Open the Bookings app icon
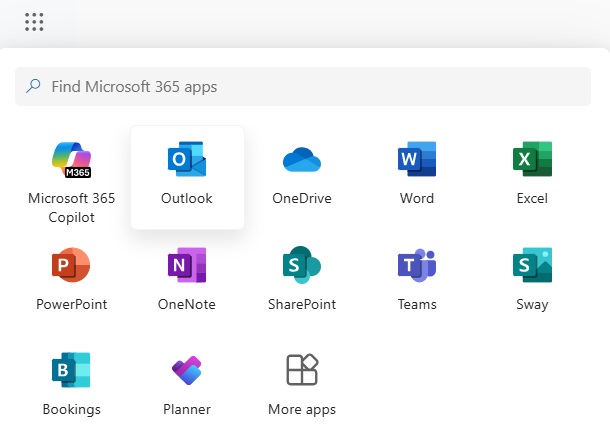Viewport: 610px width, 426px height. (72, 370)
